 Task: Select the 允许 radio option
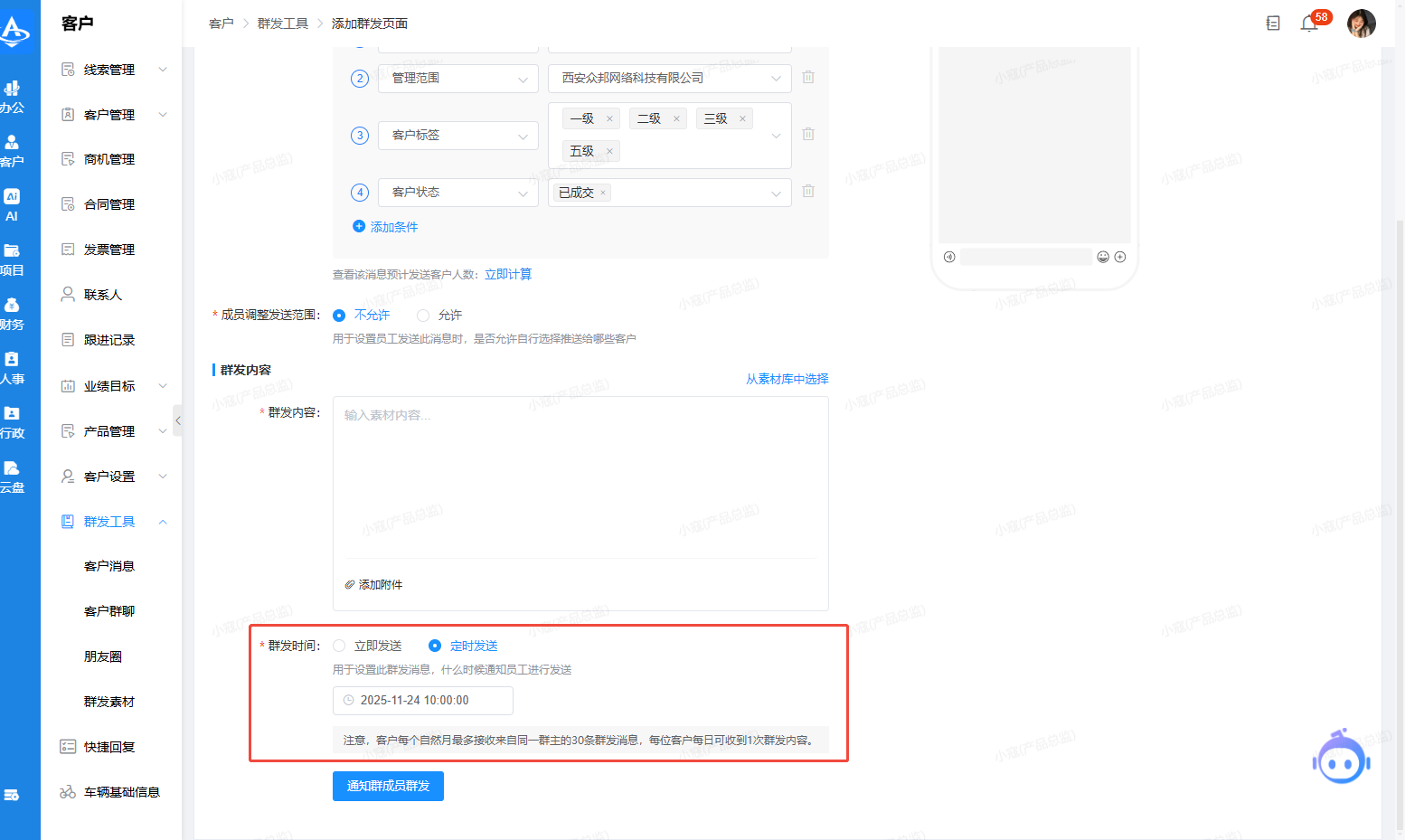(x=423, y=316)
